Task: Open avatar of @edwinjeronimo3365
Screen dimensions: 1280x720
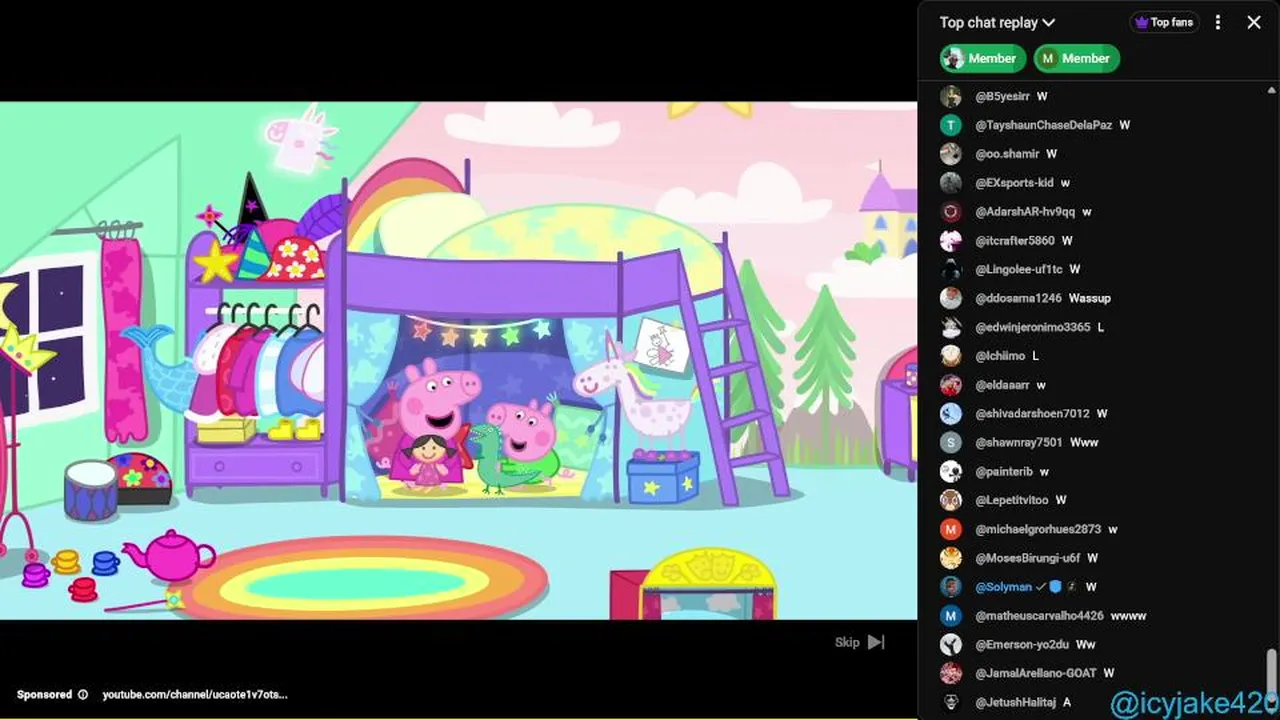Action: tap(951, 327)
